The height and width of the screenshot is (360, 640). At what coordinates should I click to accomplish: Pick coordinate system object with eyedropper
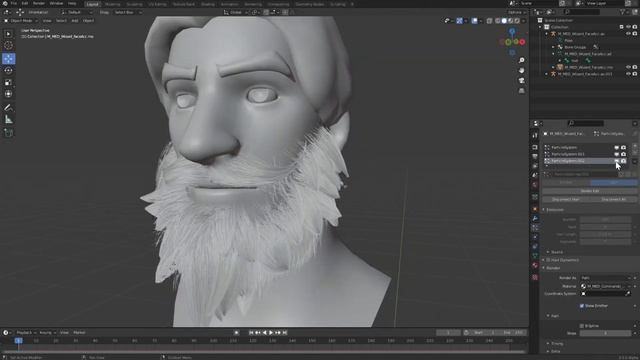point(628,293)
